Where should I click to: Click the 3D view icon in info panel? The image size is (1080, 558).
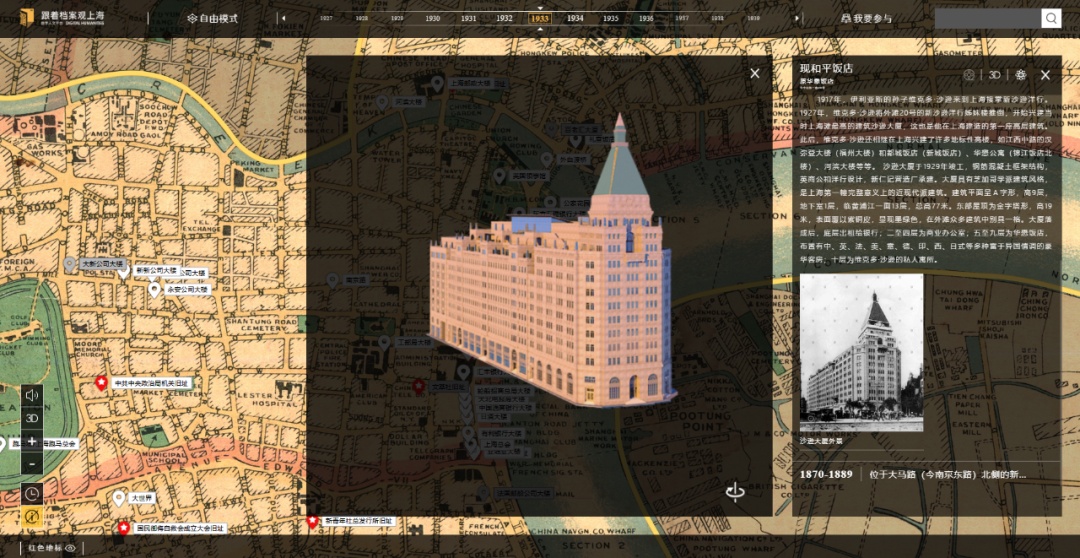pyautogui.click(x=995, y=75)
